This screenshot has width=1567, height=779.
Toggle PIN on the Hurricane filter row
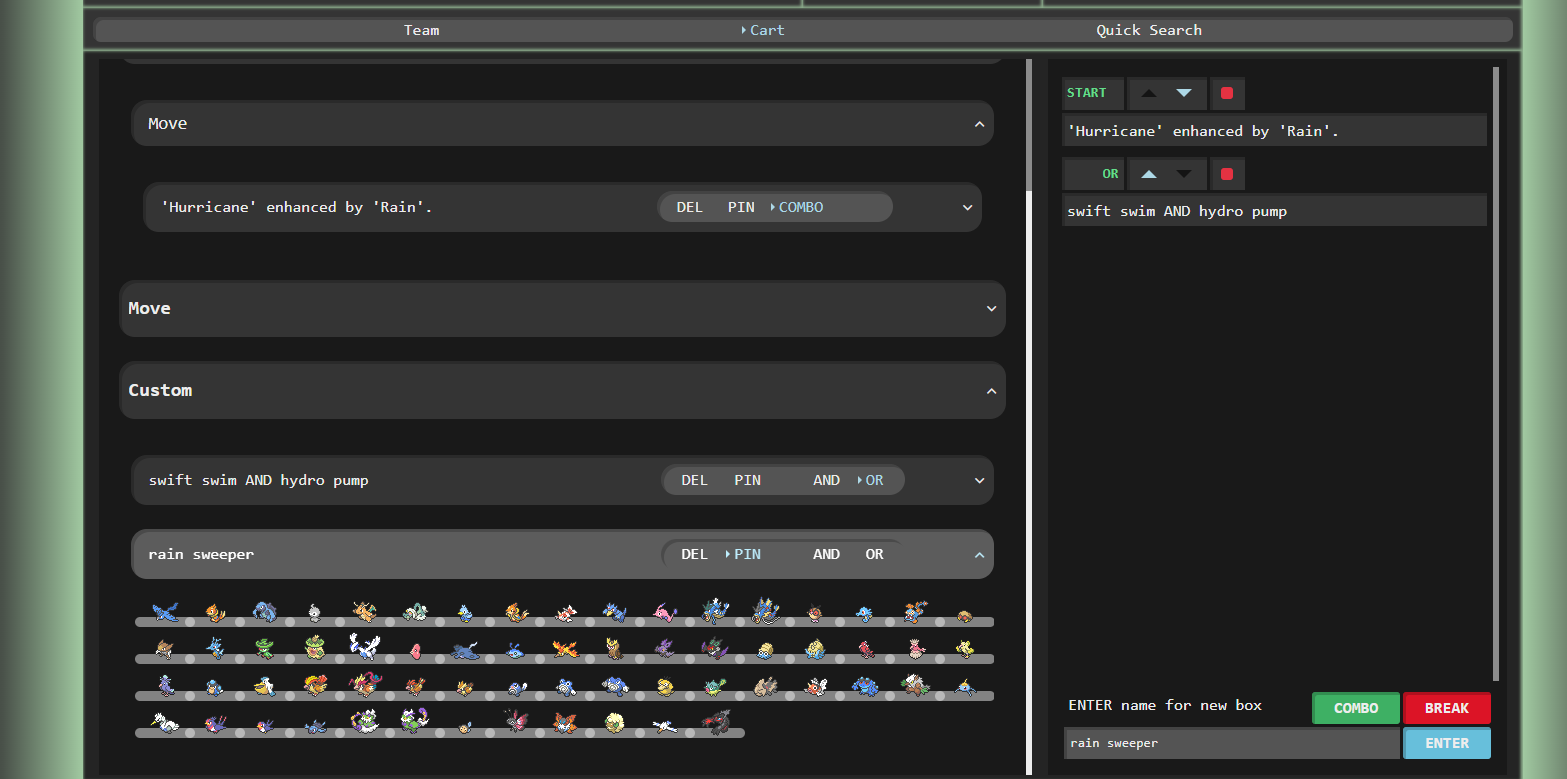point(741,207)
